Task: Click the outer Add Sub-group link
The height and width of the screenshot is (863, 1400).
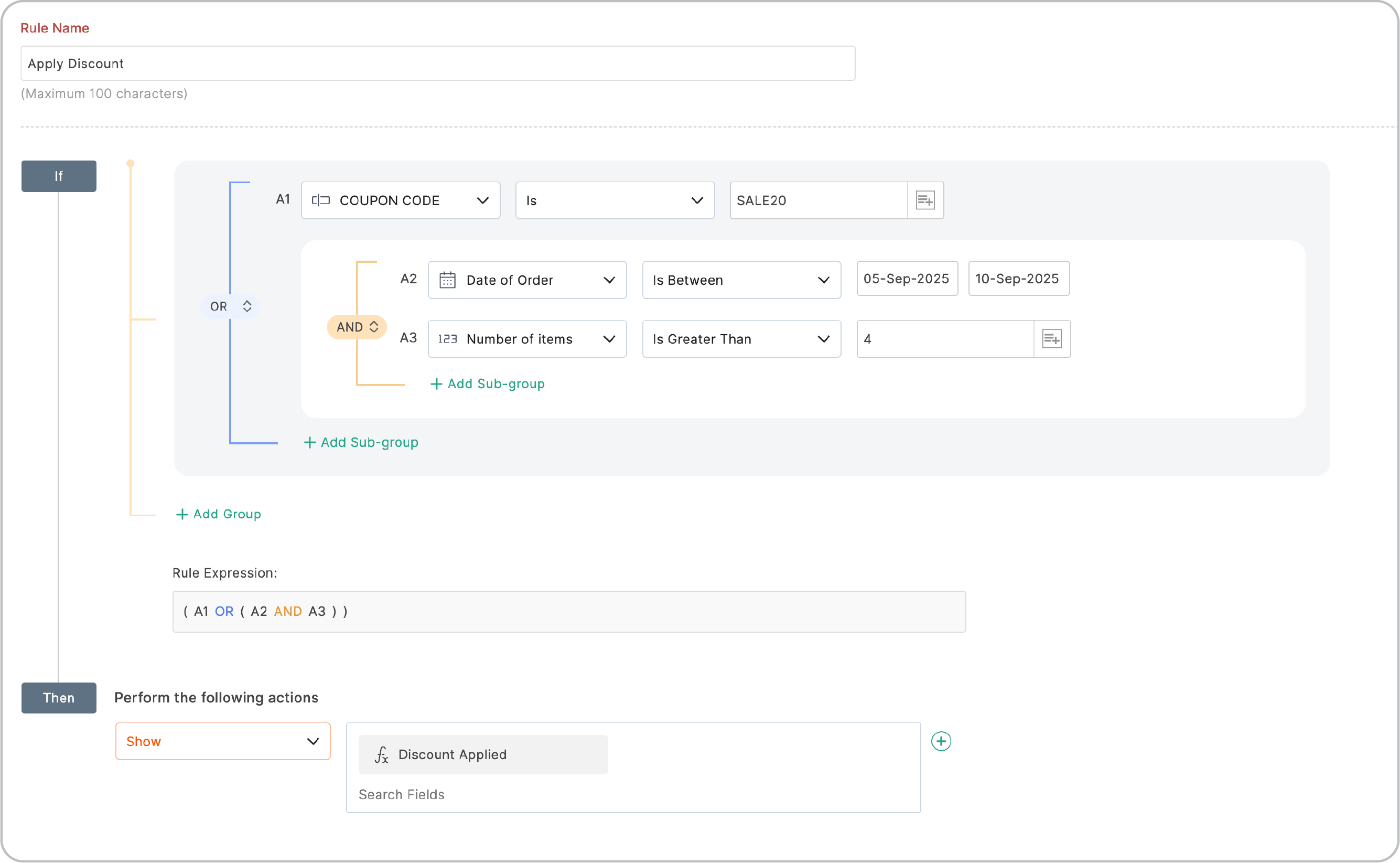Action: pos(361,442)
